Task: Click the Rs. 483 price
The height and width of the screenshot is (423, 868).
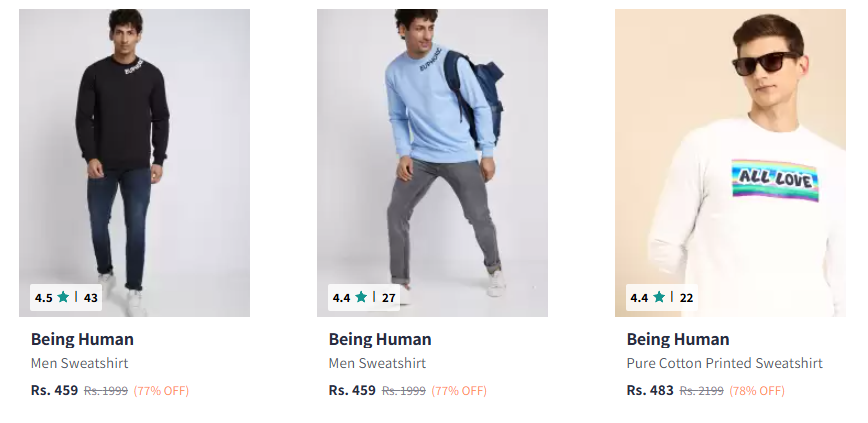Action: [x=650, y=390]
